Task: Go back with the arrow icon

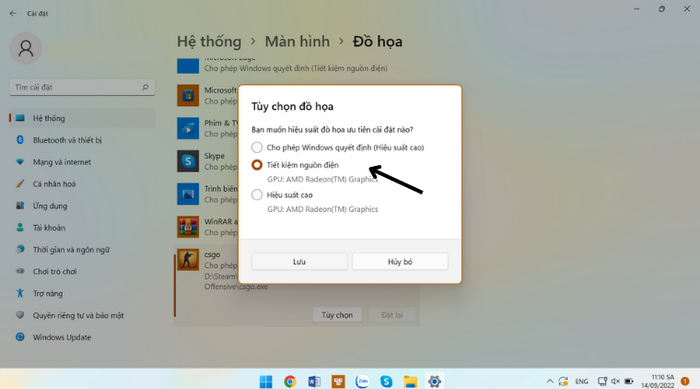Action: point(13,13)
